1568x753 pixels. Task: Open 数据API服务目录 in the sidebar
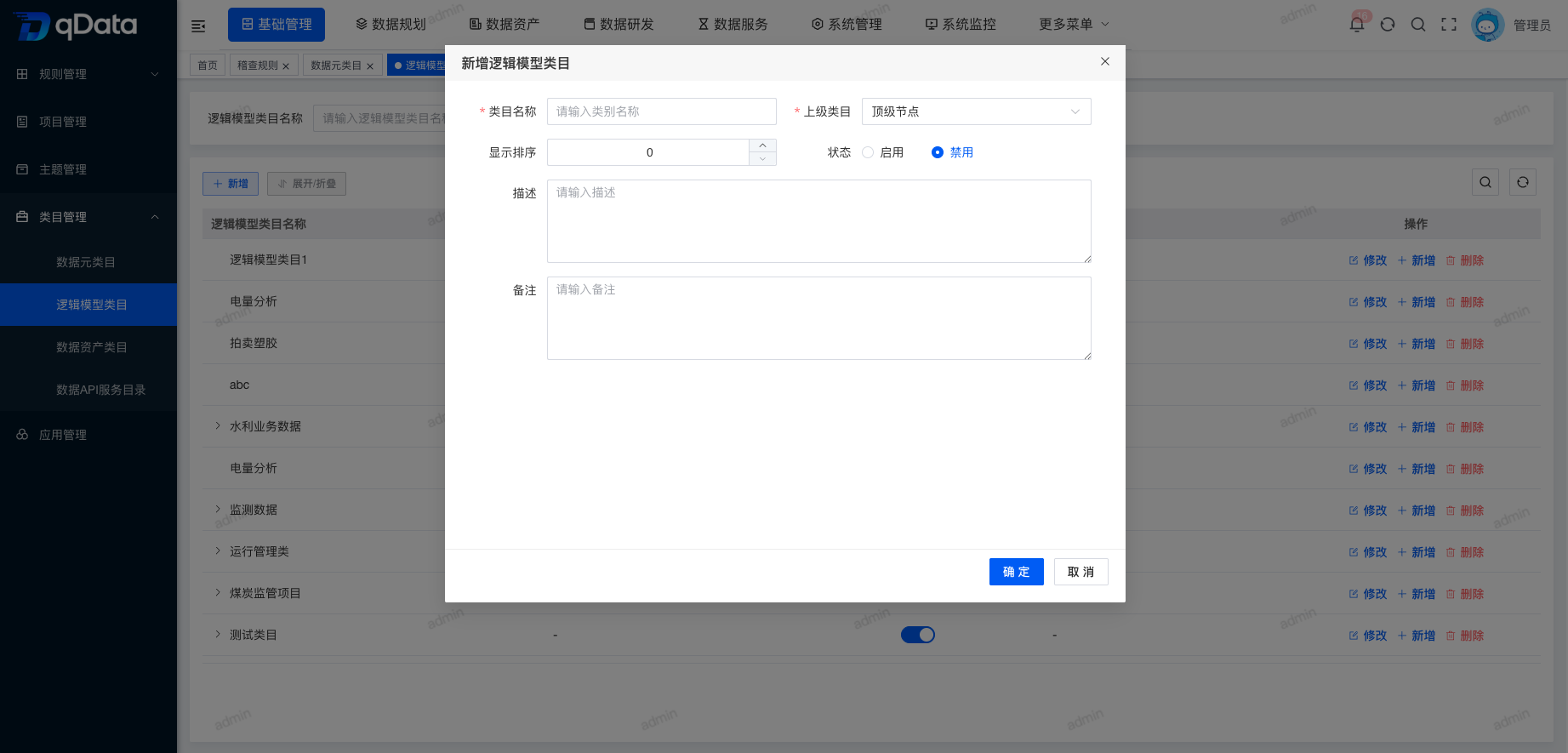88,390
